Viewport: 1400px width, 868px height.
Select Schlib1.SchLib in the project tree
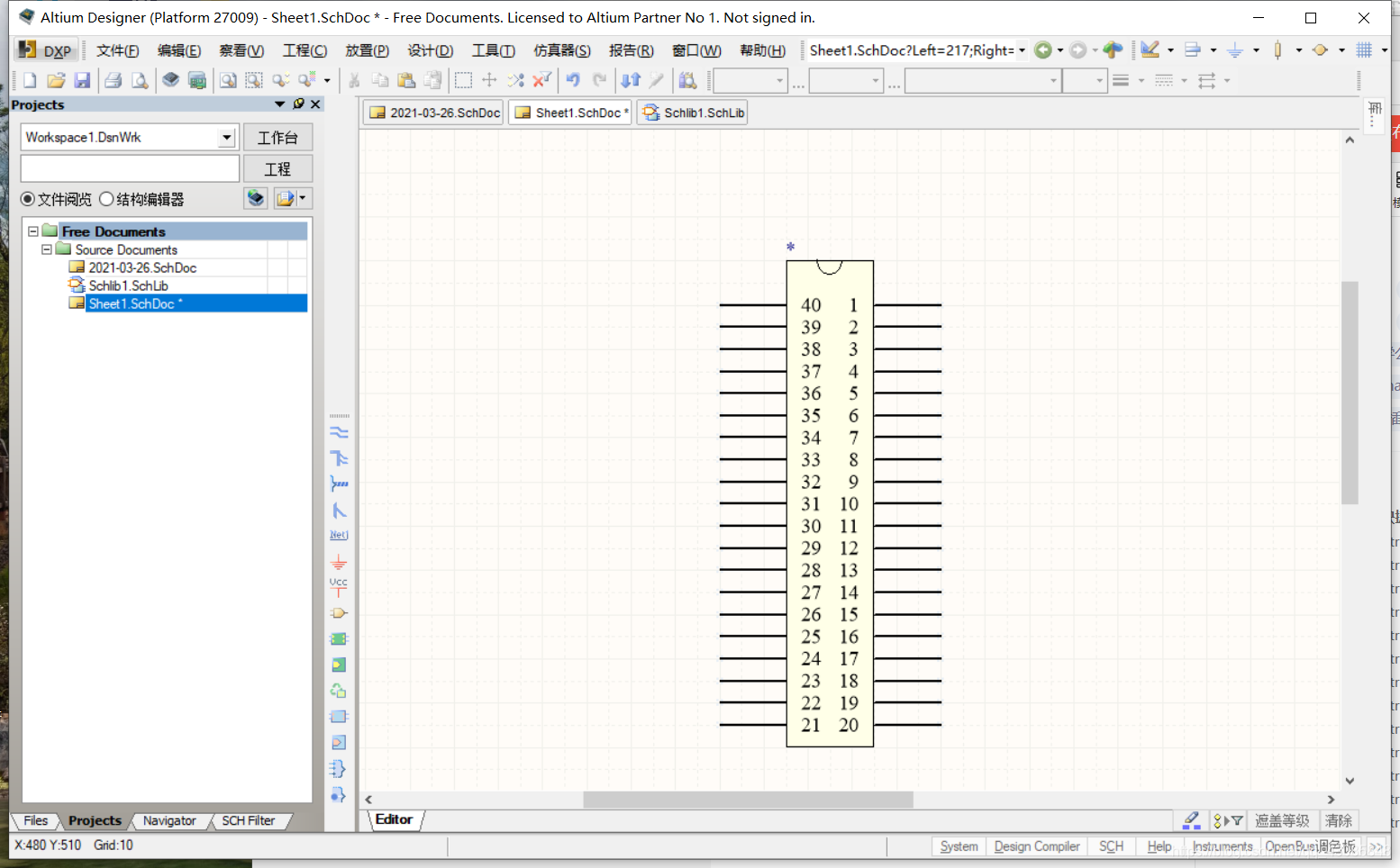(128, 285)
